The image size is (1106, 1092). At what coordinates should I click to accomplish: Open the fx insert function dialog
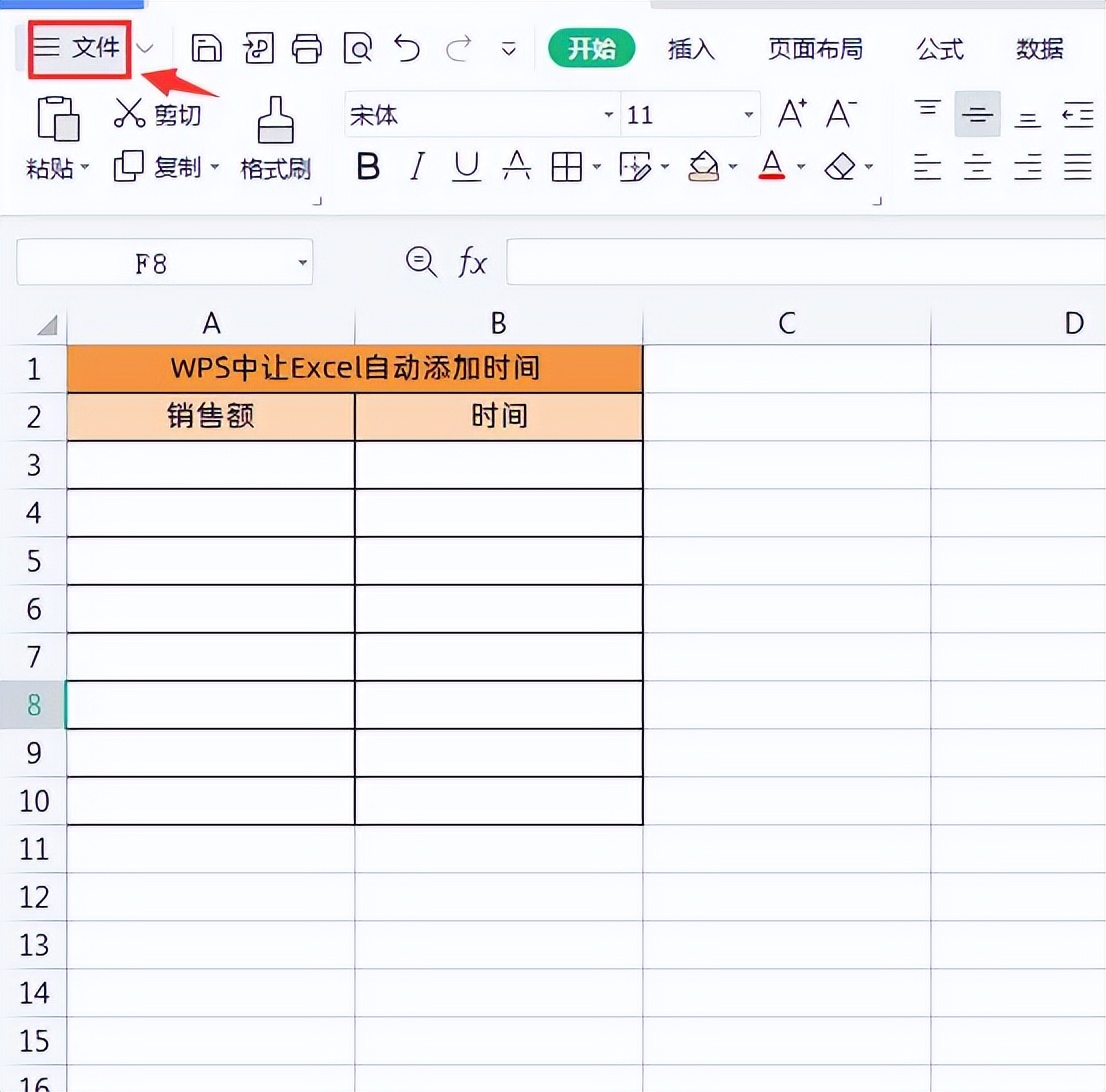pos(473,262)
